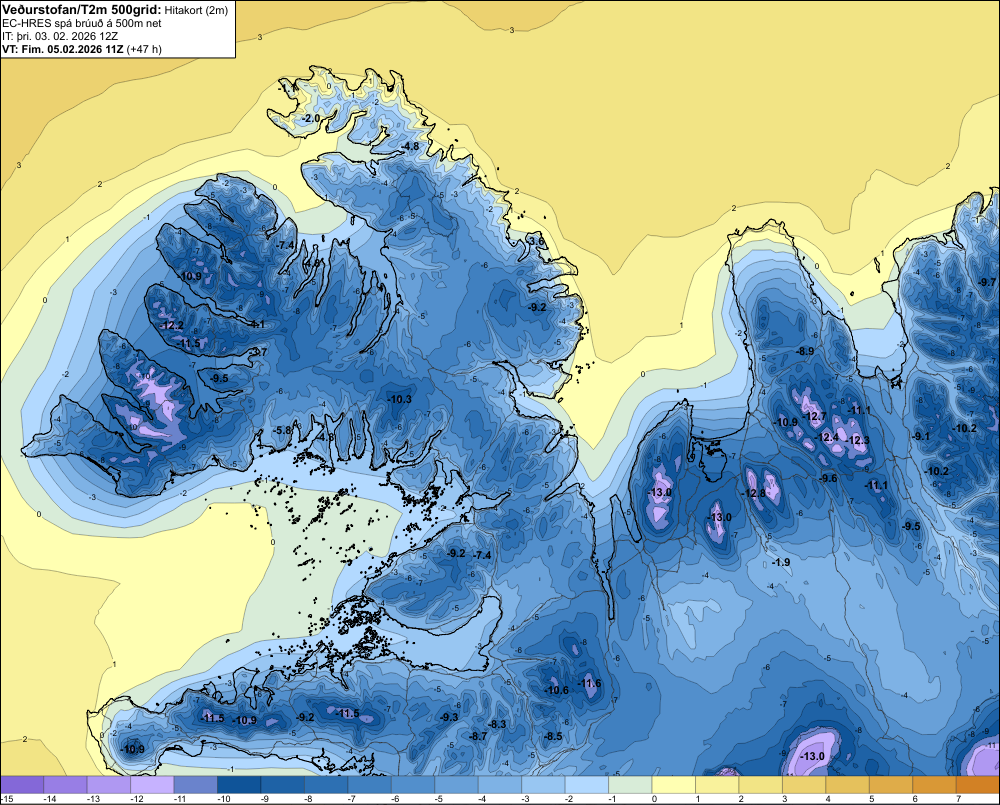Click the legend swatch between -1 and 0
Image resolution: width=1000 pixels, height=805 pixels.
(630, 785)
